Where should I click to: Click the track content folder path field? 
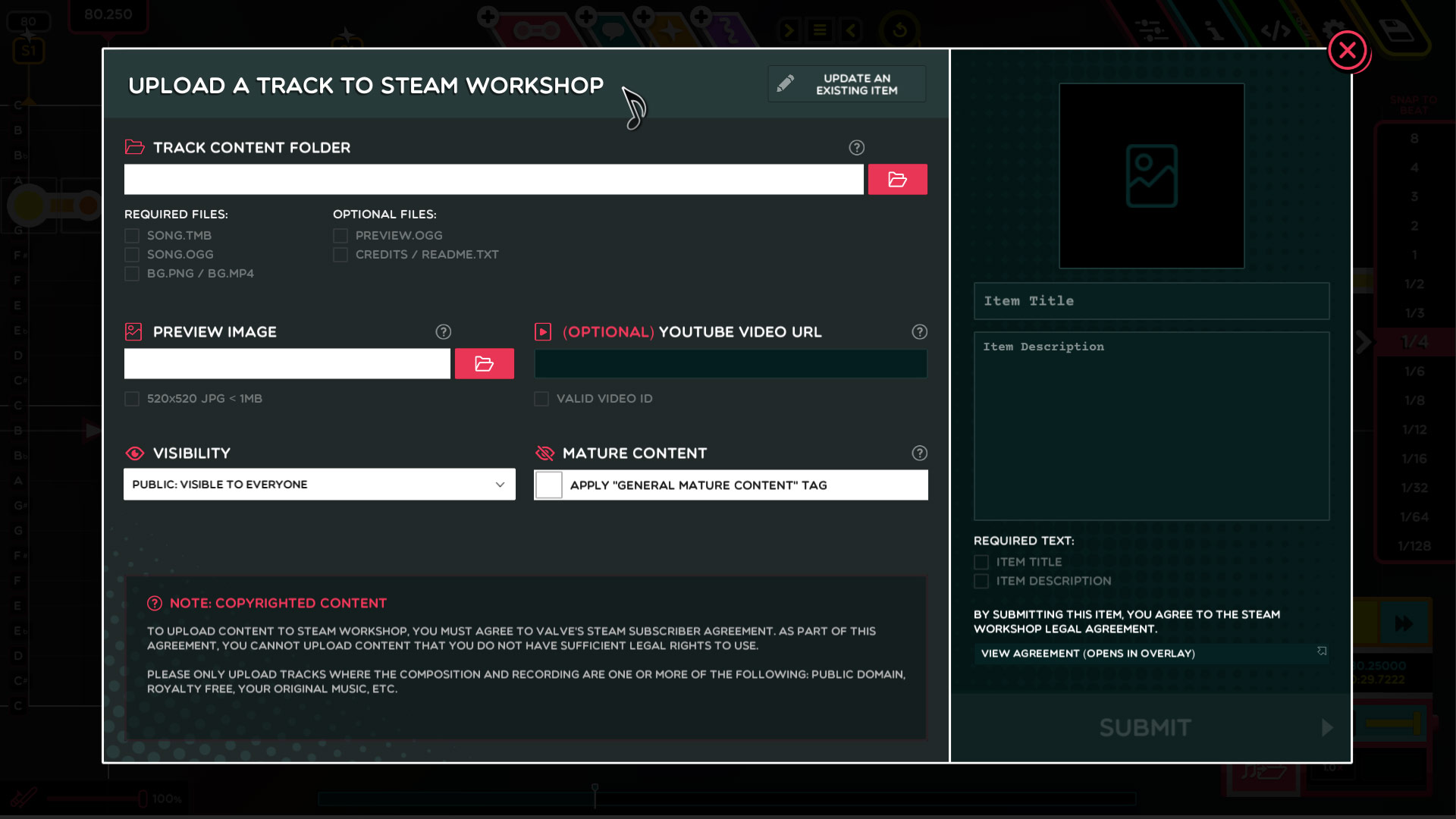[493, 180]
